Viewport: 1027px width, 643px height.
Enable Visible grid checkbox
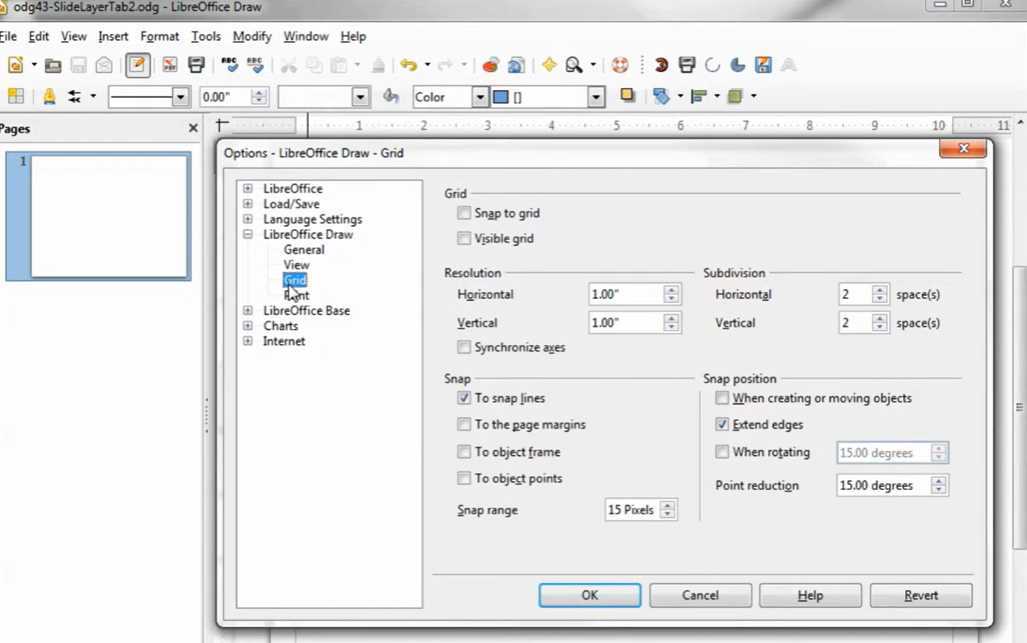click(x=464, y=238)
